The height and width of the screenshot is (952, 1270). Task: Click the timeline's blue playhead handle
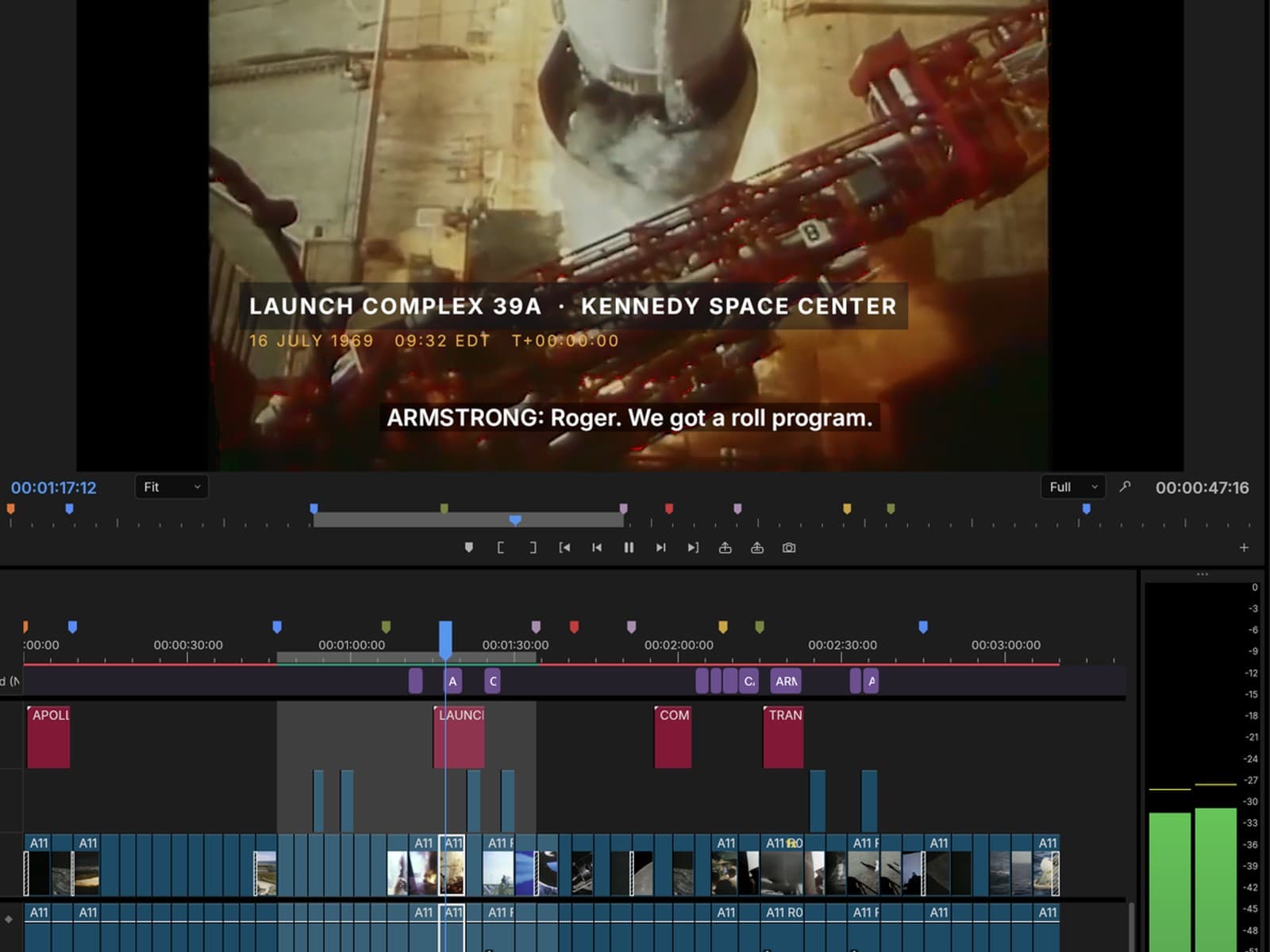445,639
